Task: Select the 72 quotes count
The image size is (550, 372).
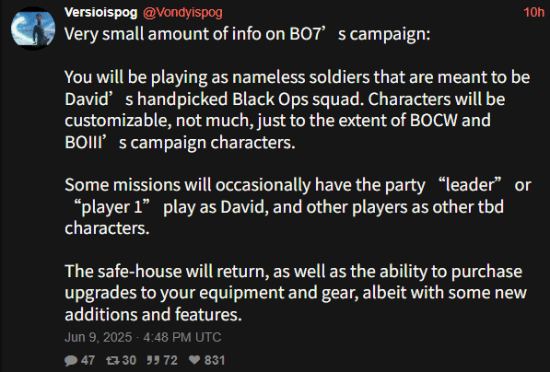Action: tap(170, 360)
